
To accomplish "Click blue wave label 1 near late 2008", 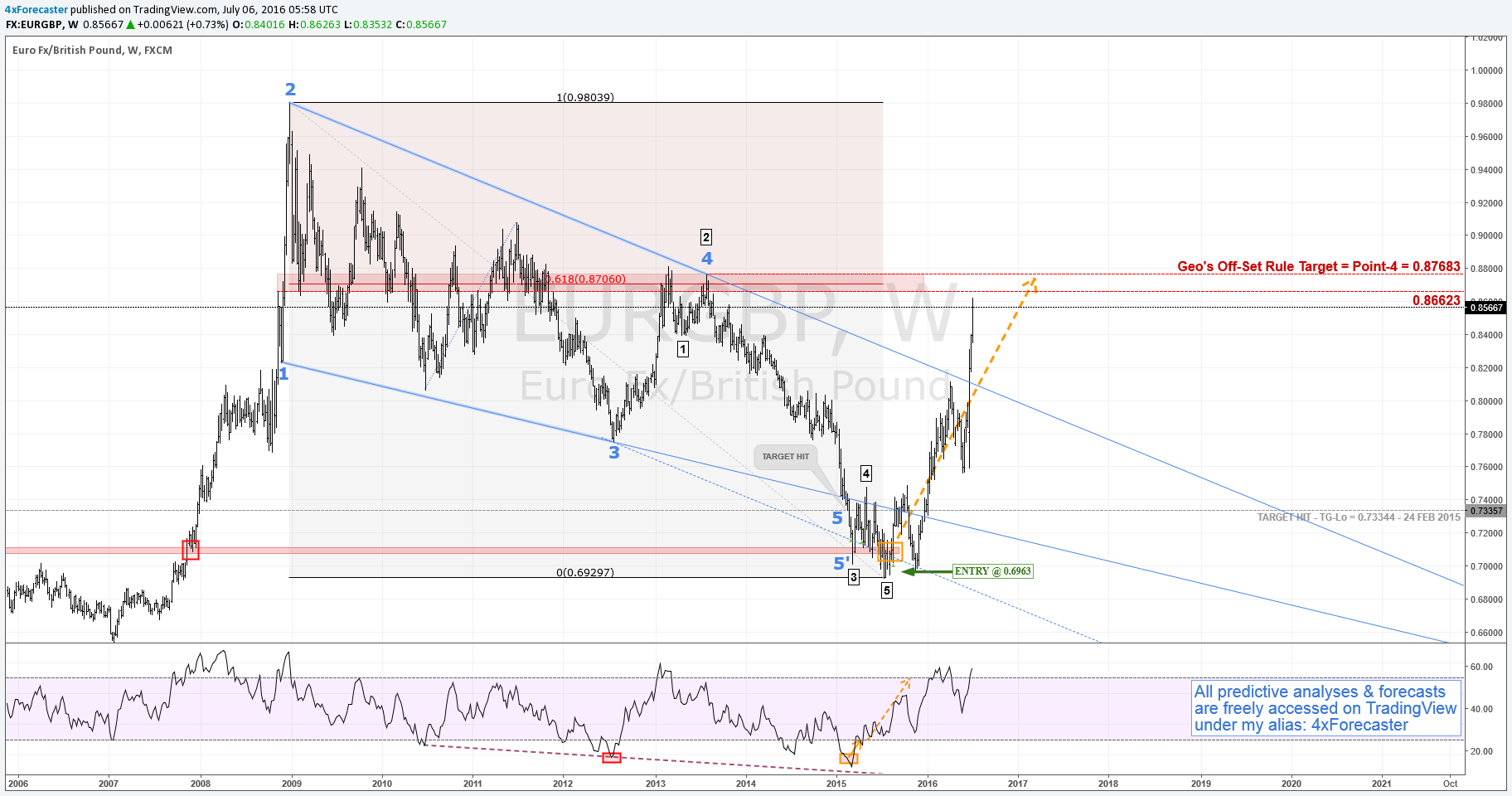I will (x=283, y=375).
